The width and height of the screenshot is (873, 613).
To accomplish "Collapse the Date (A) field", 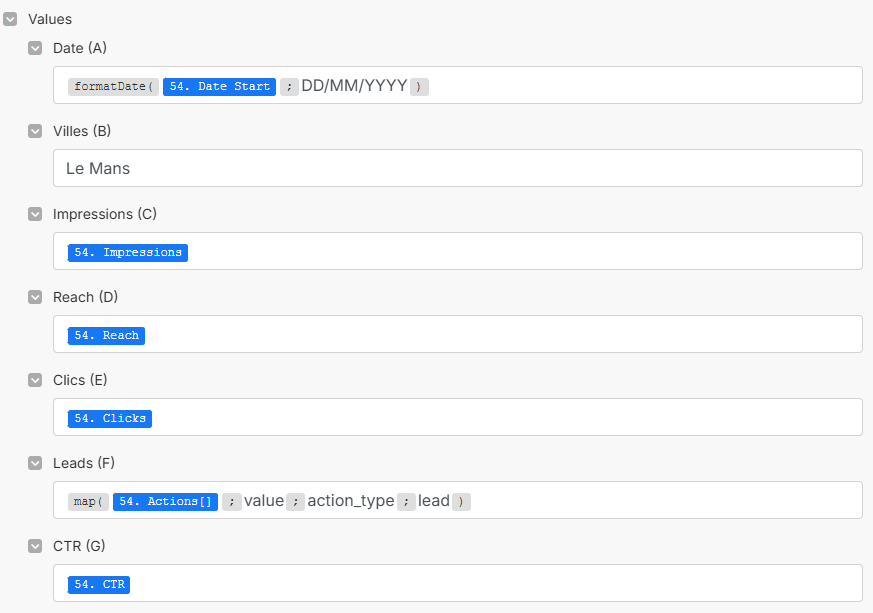I will 35,48.
